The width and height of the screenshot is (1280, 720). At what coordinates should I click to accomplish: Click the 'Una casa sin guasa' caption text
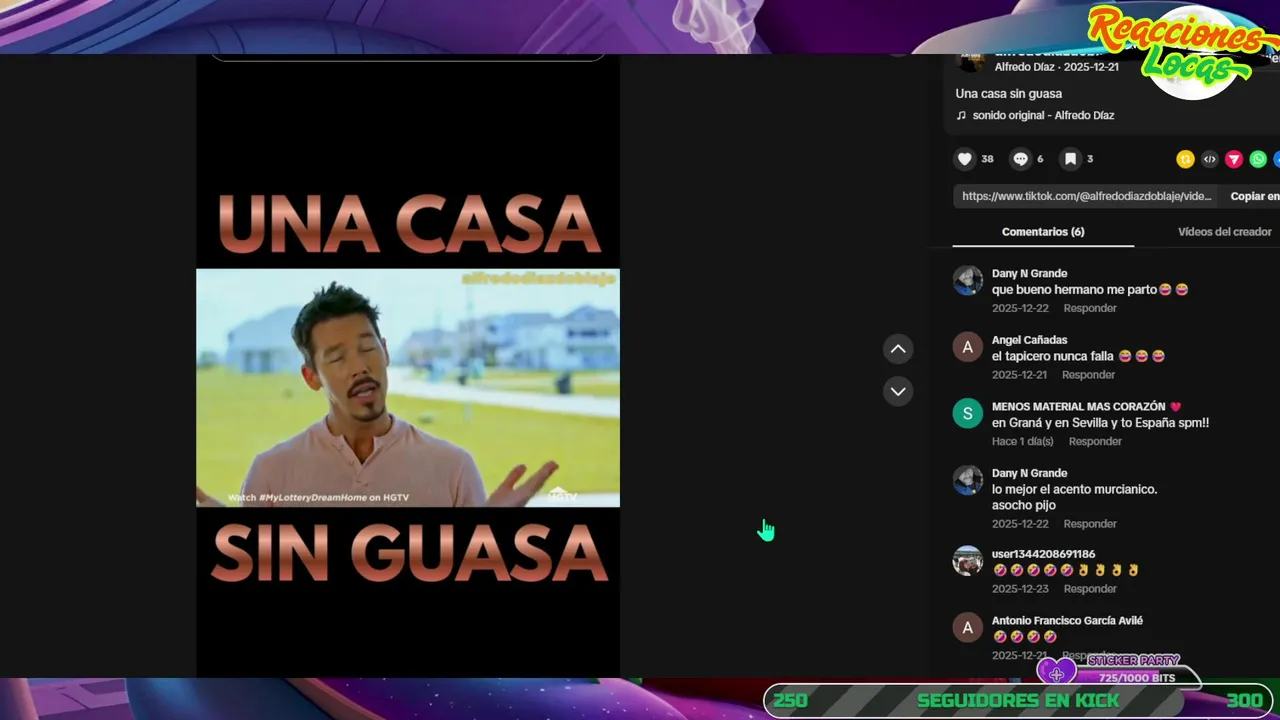tap(1009, 94)
